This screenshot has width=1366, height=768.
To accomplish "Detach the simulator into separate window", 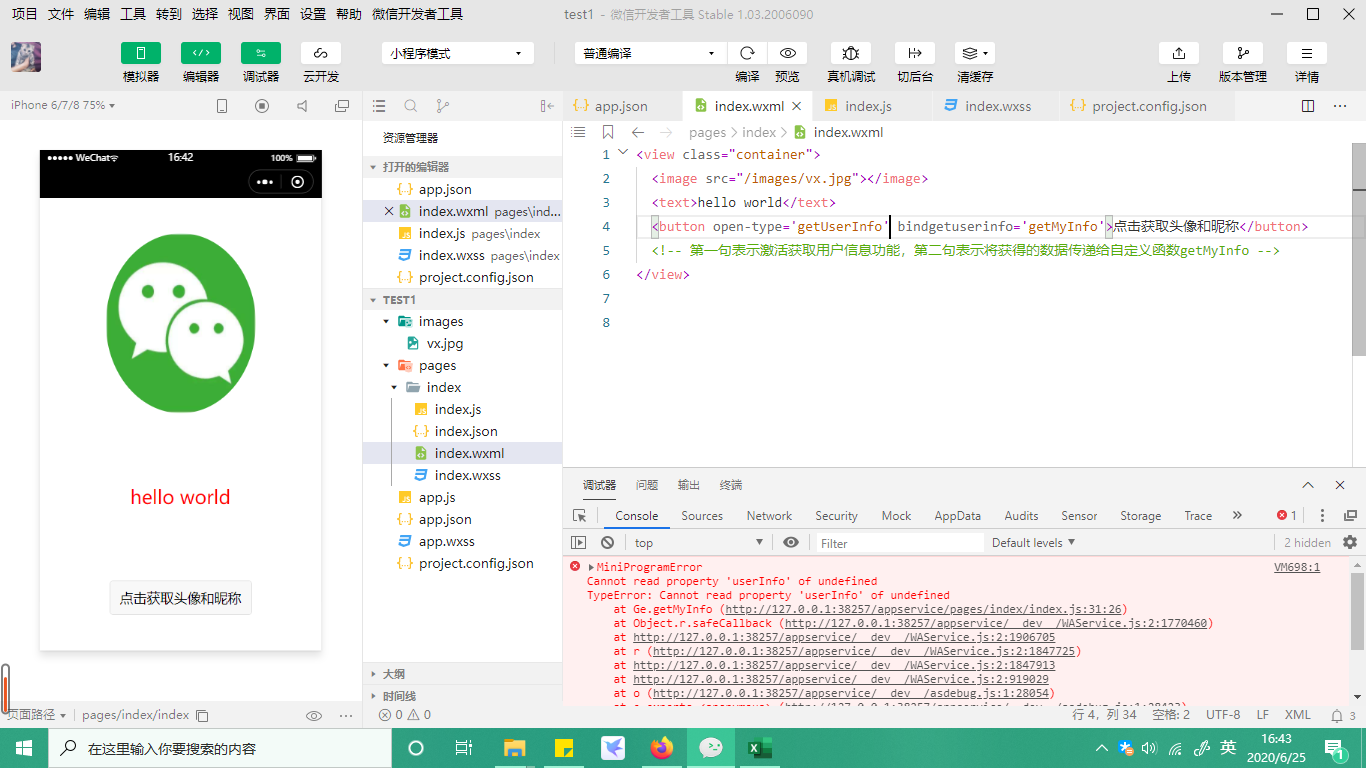I will click(342, 106).
